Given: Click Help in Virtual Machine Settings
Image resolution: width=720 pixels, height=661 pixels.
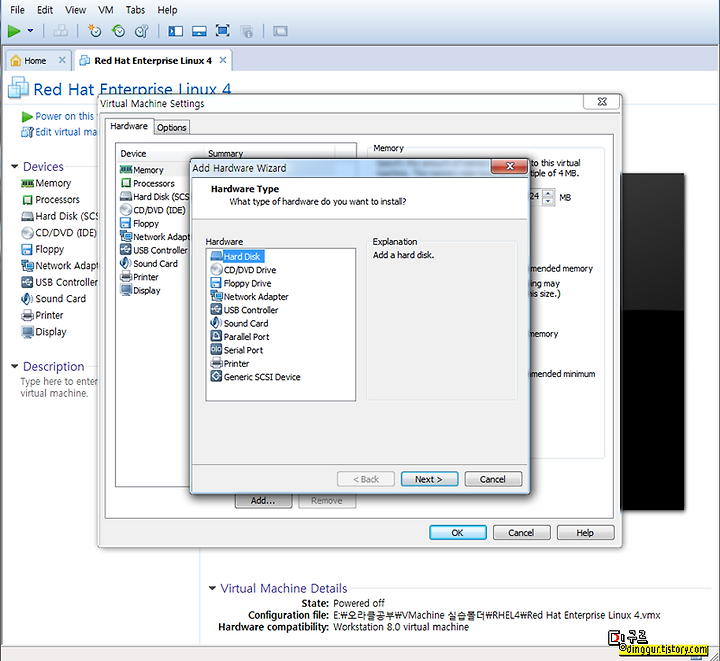Looking at the screenshot, I should click(585, 532).
